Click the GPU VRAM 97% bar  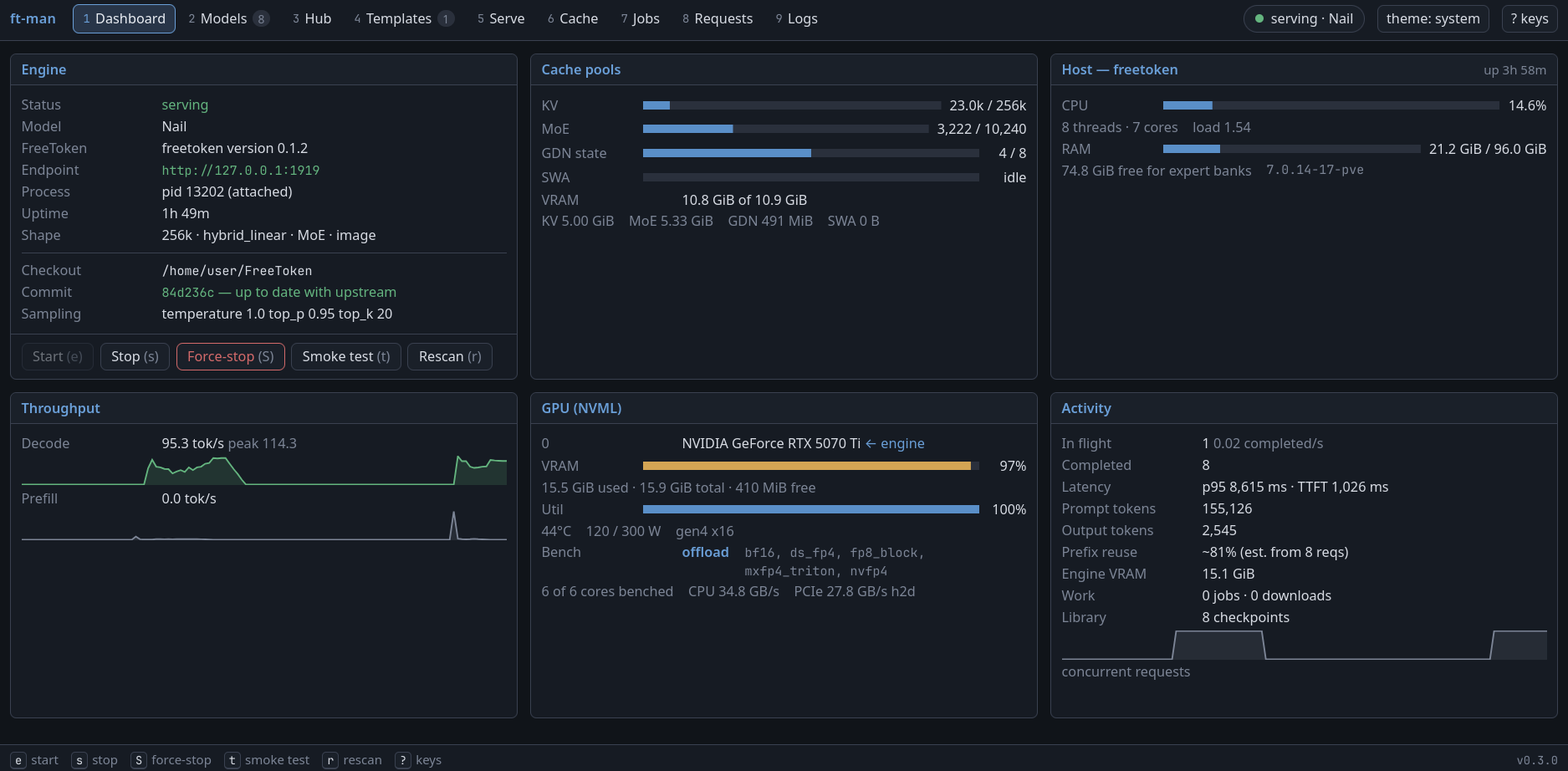pos(810,466)
